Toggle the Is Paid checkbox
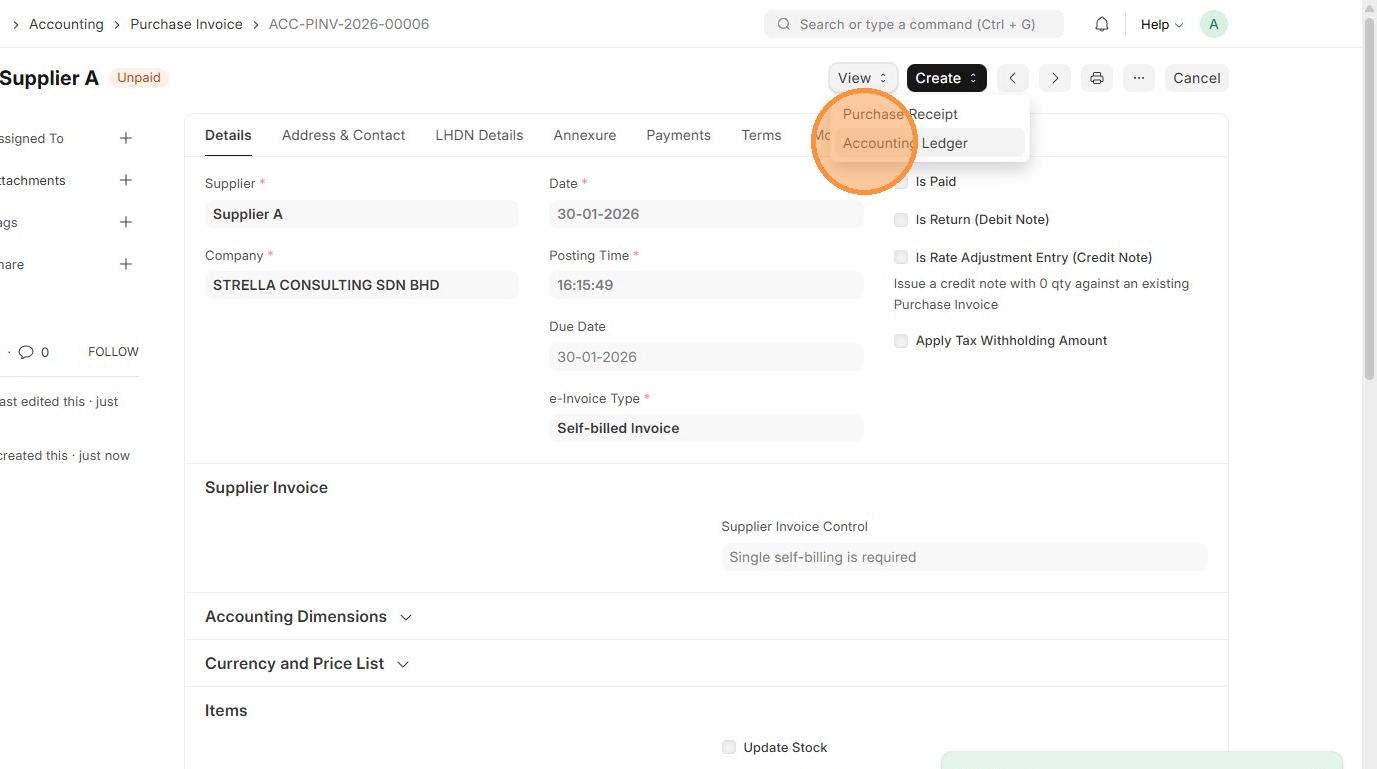Viewport: 1377px width, 769px height. pyautogui.click(x=901, y=182)
